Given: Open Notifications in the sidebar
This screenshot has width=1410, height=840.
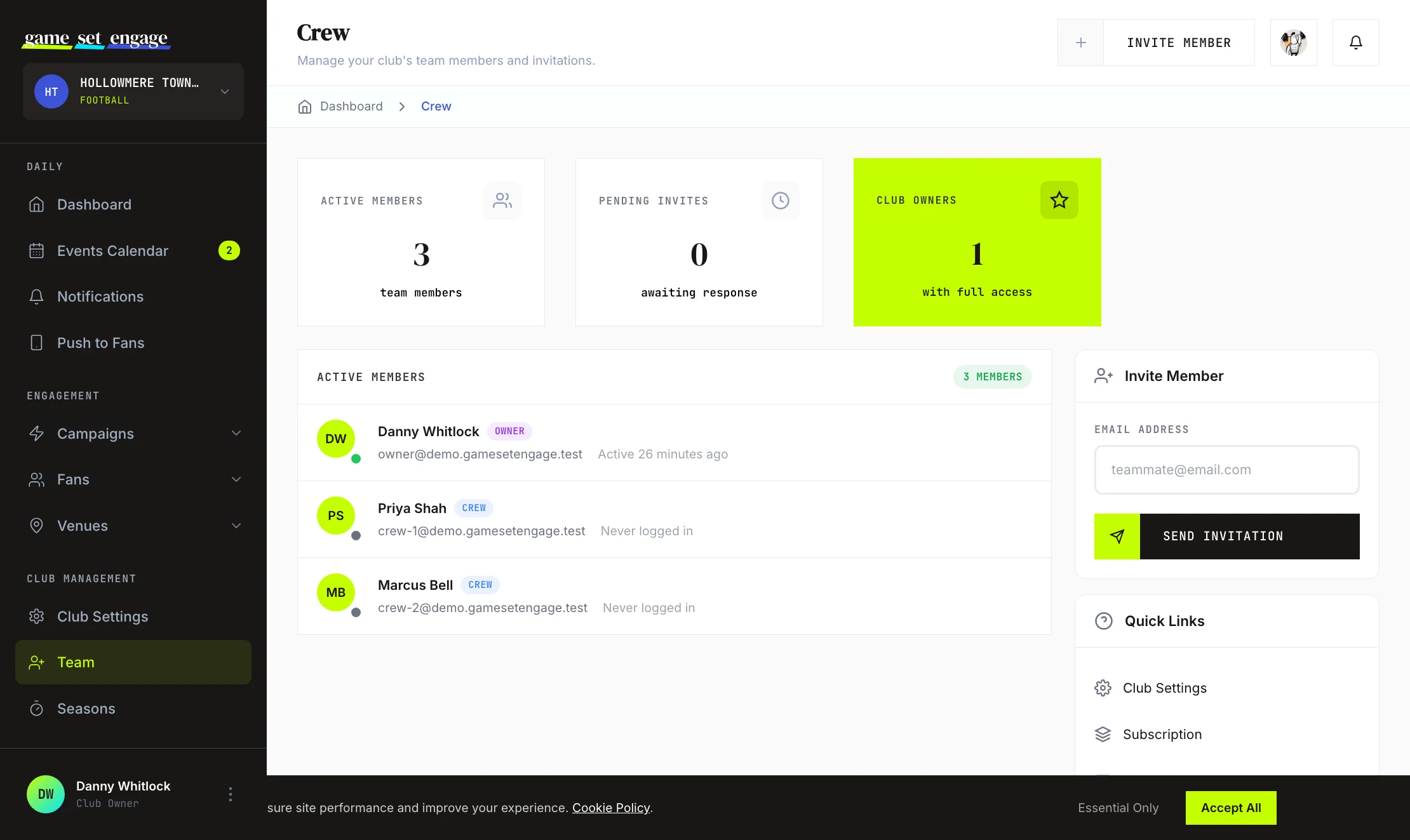Looking at the screenshot, I should [133, 297].
